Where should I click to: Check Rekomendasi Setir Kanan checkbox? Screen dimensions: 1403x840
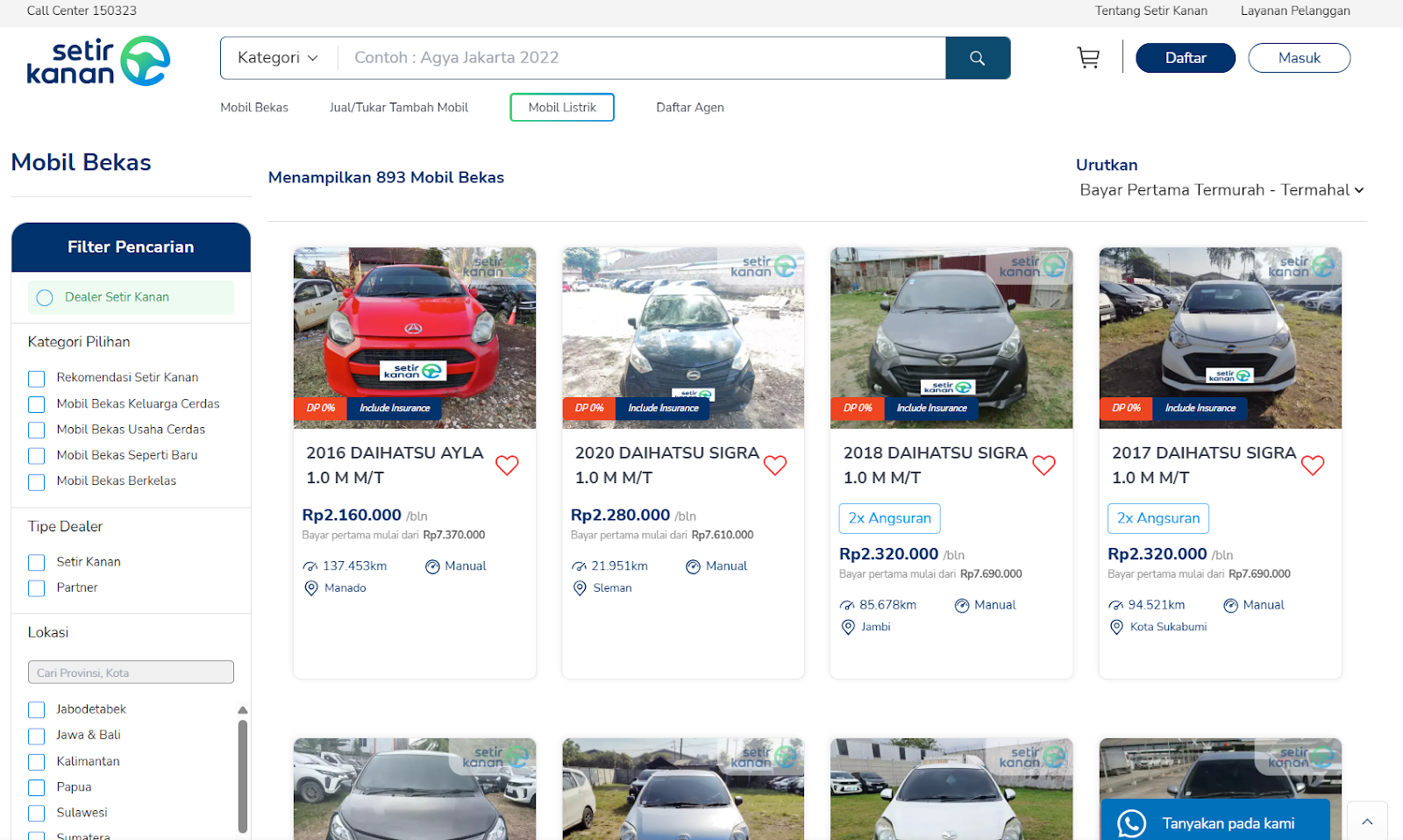(x=36, y=379)
